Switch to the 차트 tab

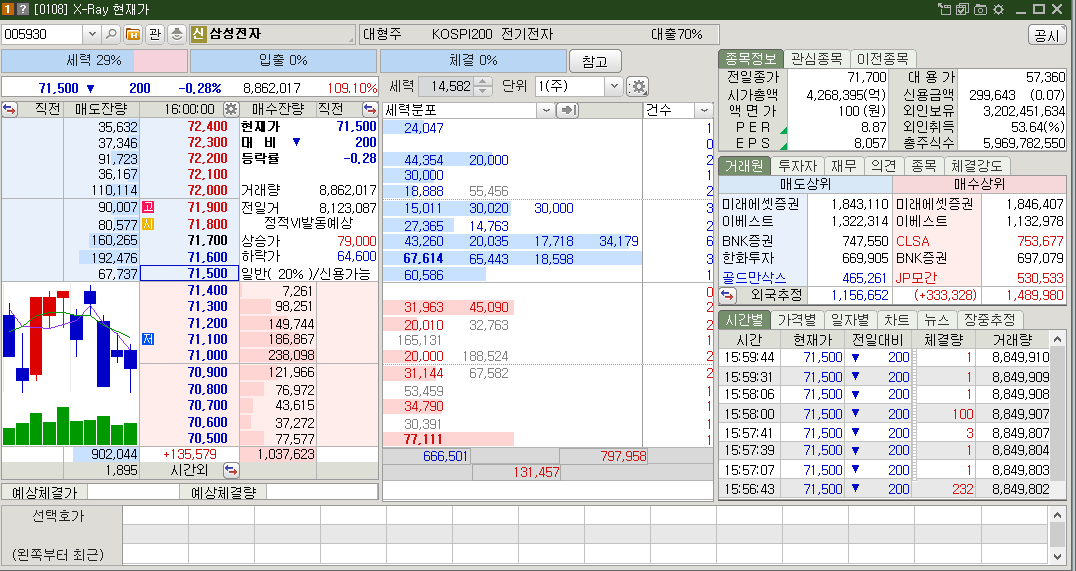897,320
